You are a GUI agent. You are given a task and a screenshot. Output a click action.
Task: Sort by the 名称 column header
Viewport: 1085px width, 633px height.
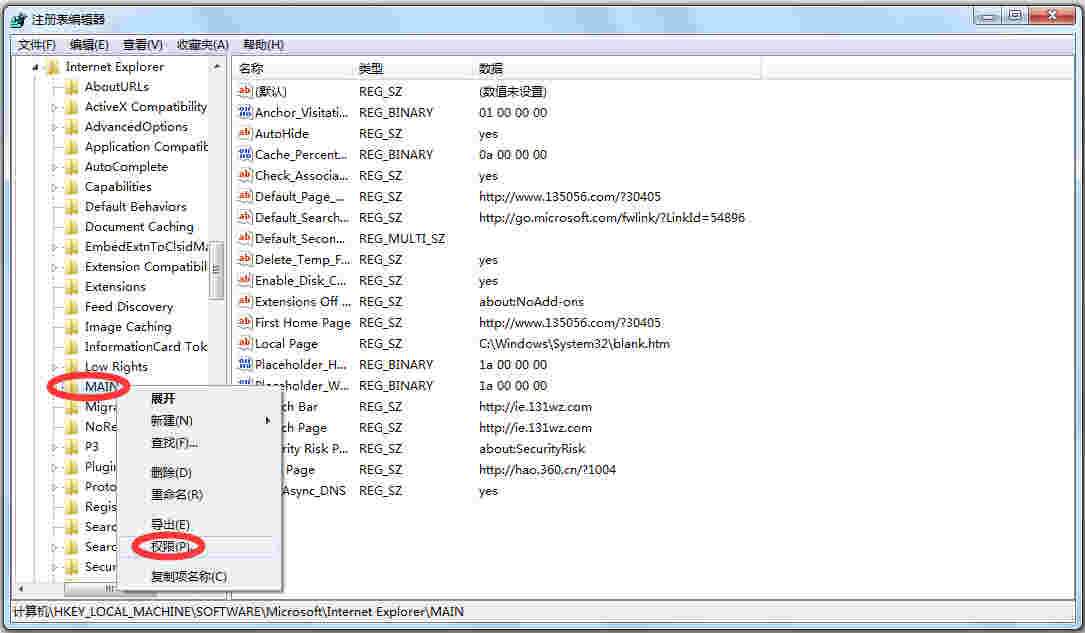[x=293, y=68]
